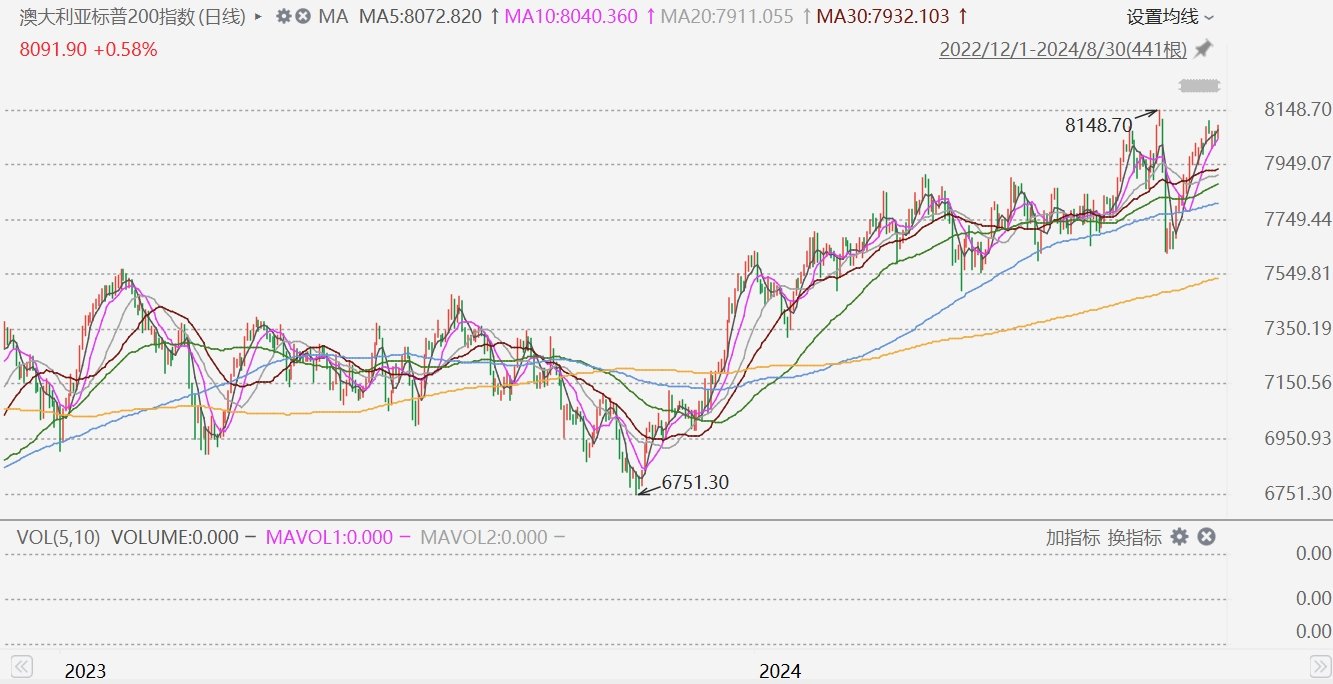Toggle the MA5 moving average label
This screenshot has width=1333, height=684.
click(x=420, y=17)
